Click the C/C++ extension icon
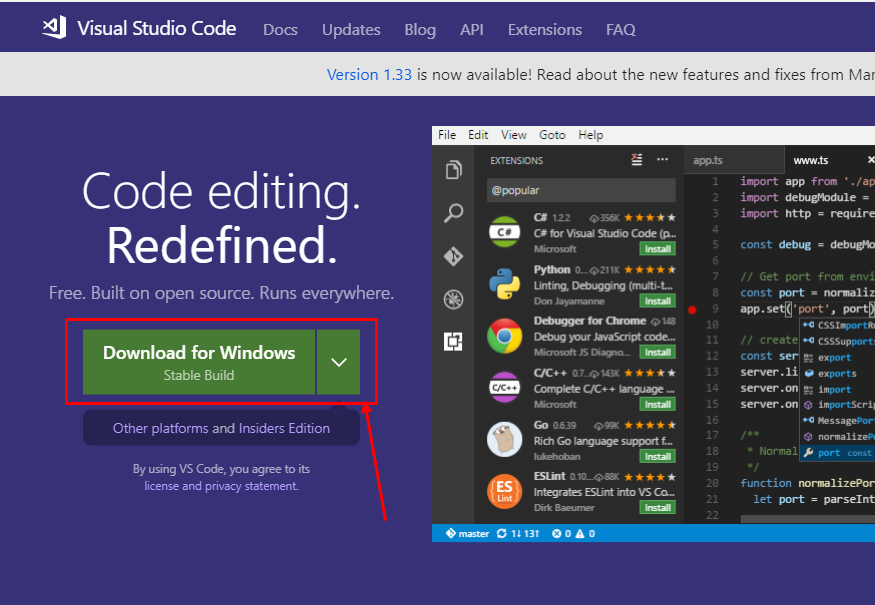 pyautogui.click(x=504, y=387)
